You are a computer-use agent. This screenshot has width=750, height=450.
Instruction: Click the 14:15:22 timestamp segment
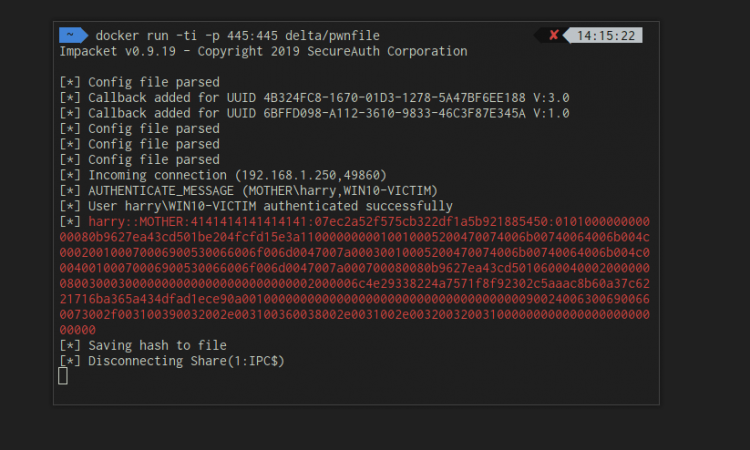click(606, 35)
